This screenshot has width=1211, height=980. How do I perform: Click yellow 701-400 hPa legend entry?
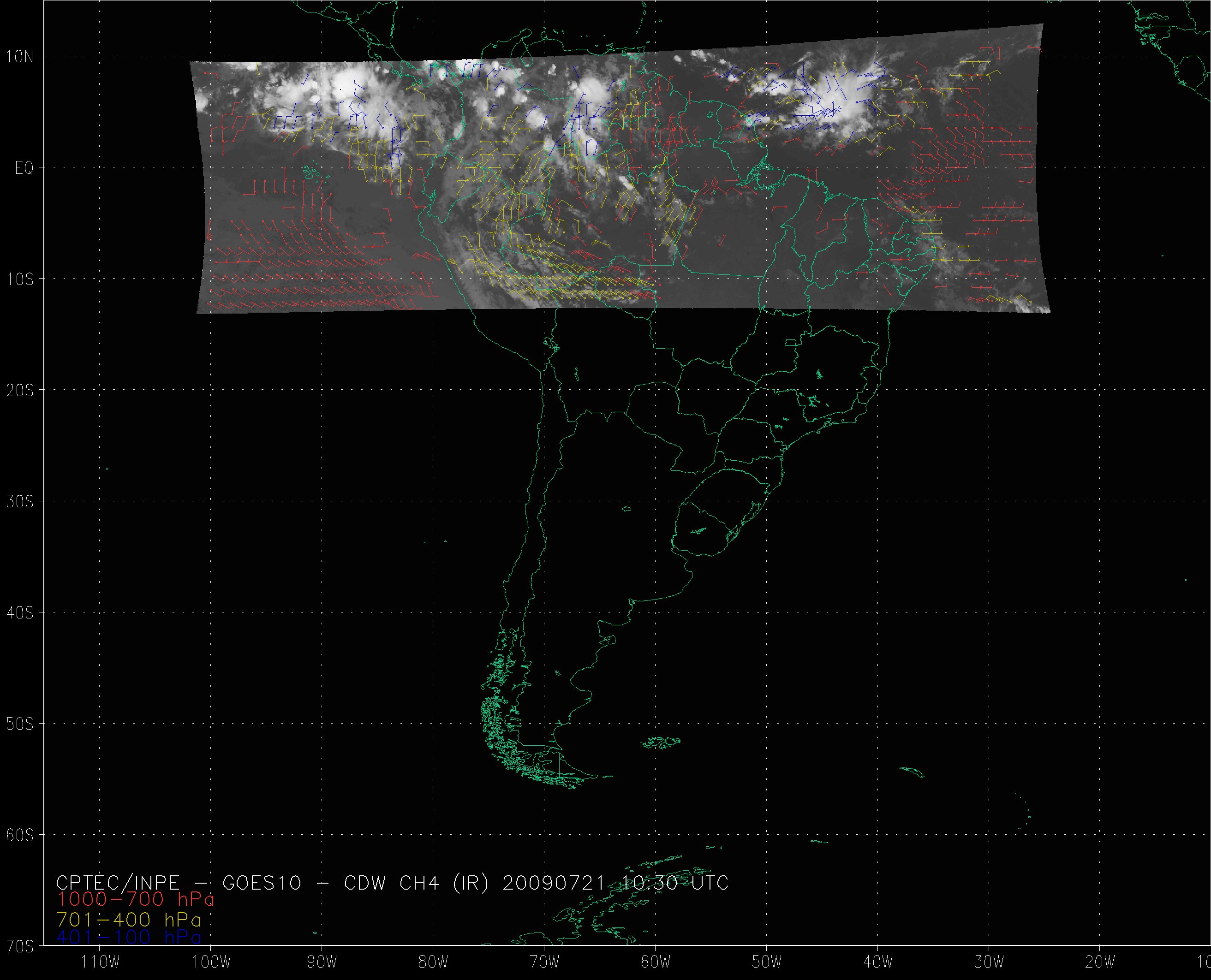[129, 920]
